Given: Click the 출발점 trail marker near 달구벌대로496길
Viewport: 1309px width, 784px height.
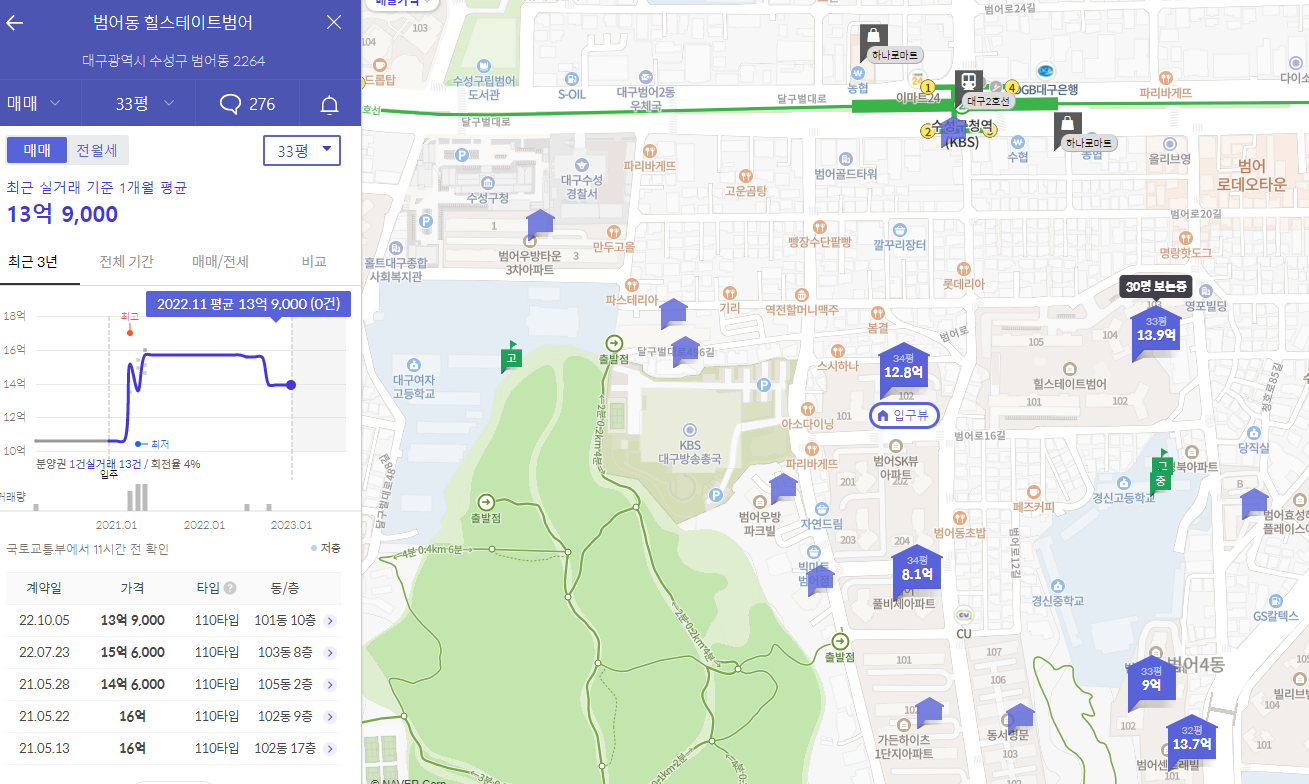Looking at the screenshot, I should (614, 342).
